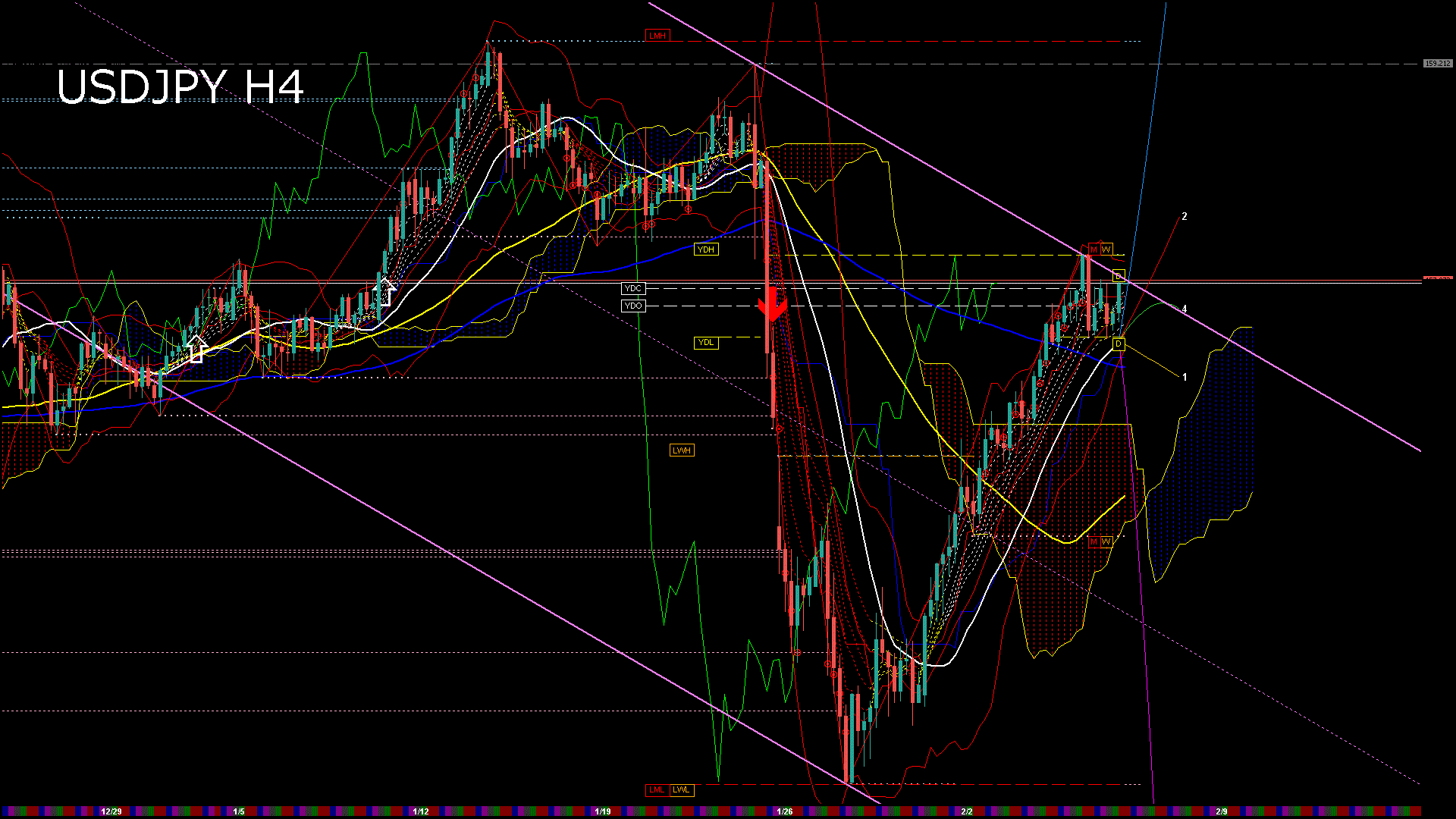Click the white up arrow near 1/12
The height and width of the screenshot is (819, 1456).
pyautogui.click(x=385, y=292)
